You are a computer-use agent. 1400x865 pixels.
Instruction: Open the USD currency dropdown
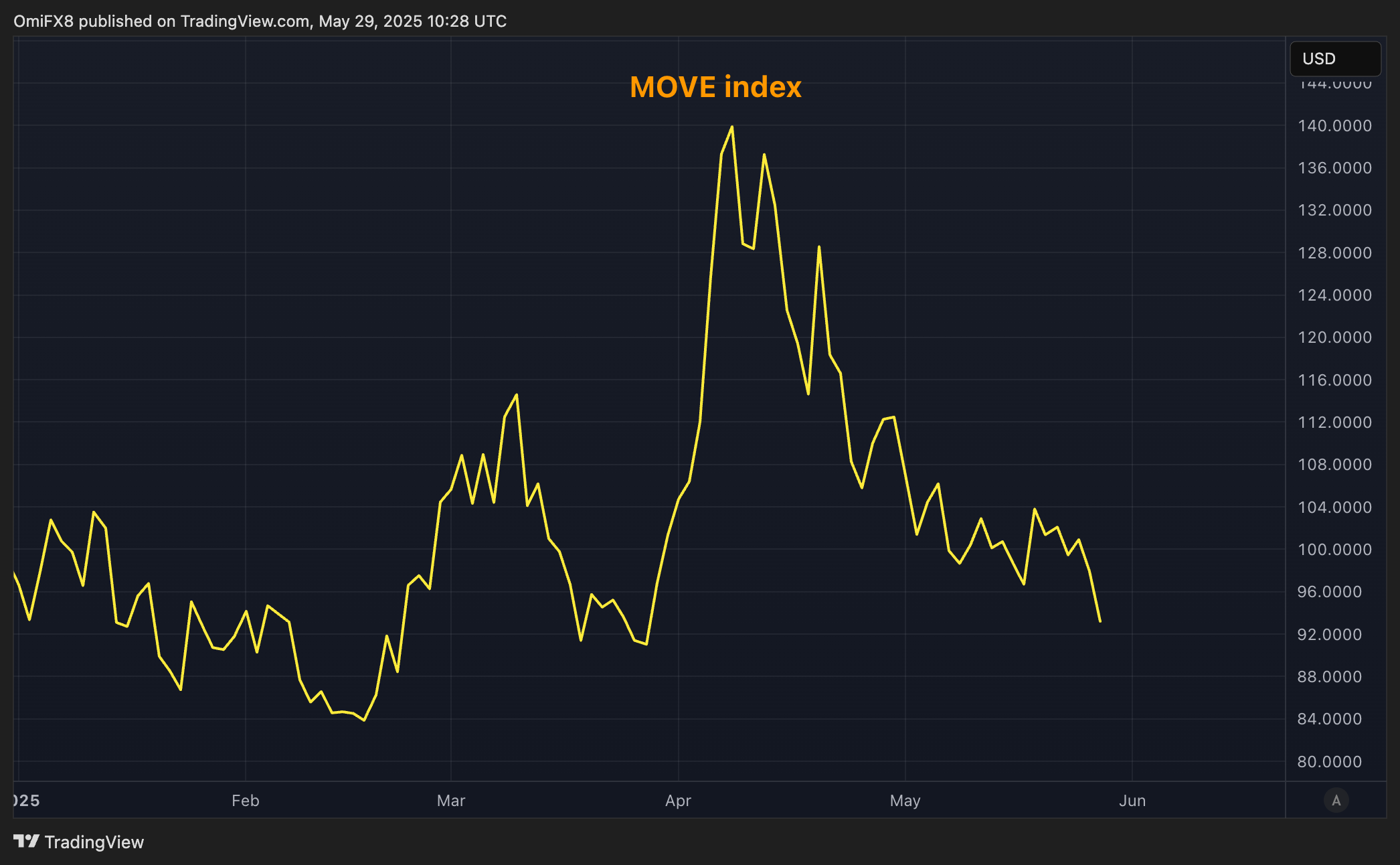tap(1334, 59)
